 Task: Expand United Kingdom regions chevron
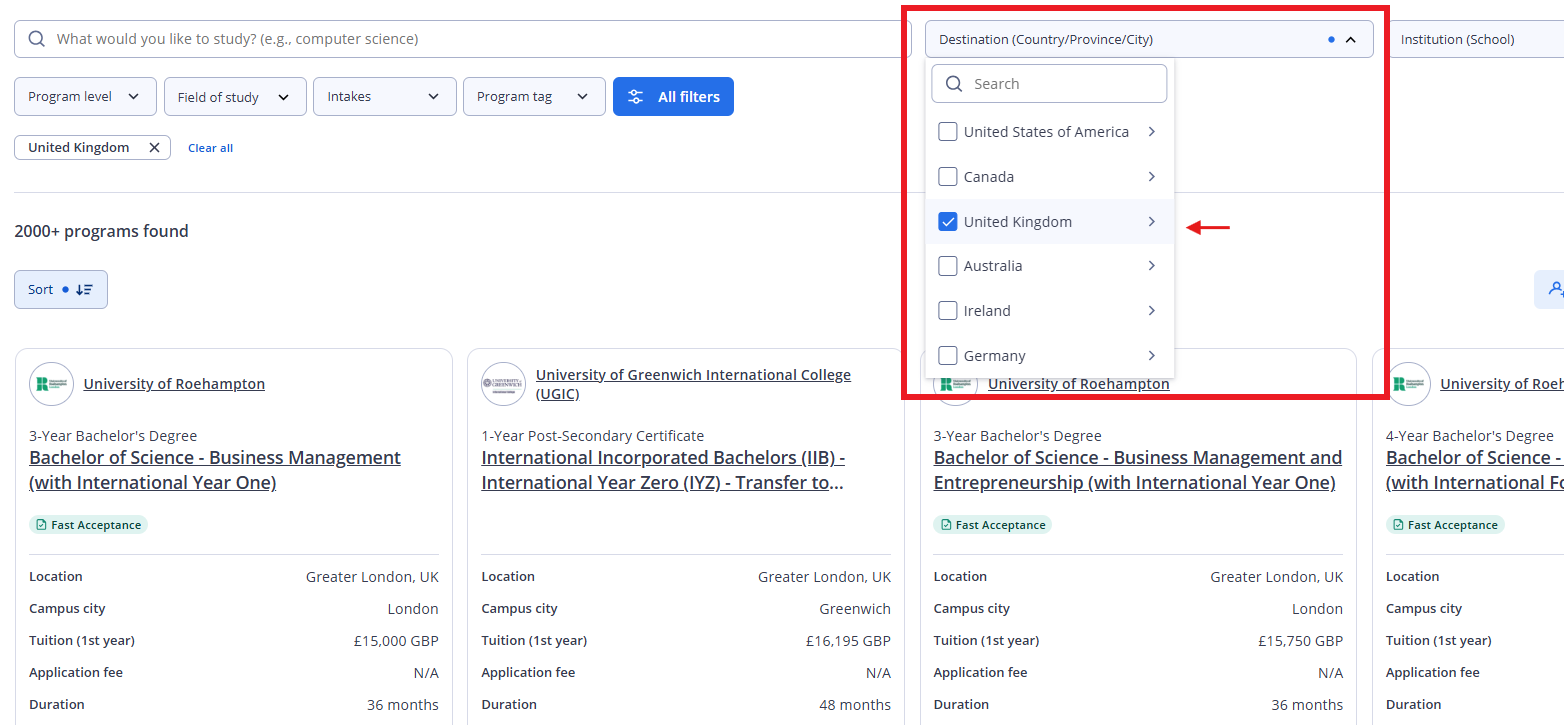point(1152,222)
